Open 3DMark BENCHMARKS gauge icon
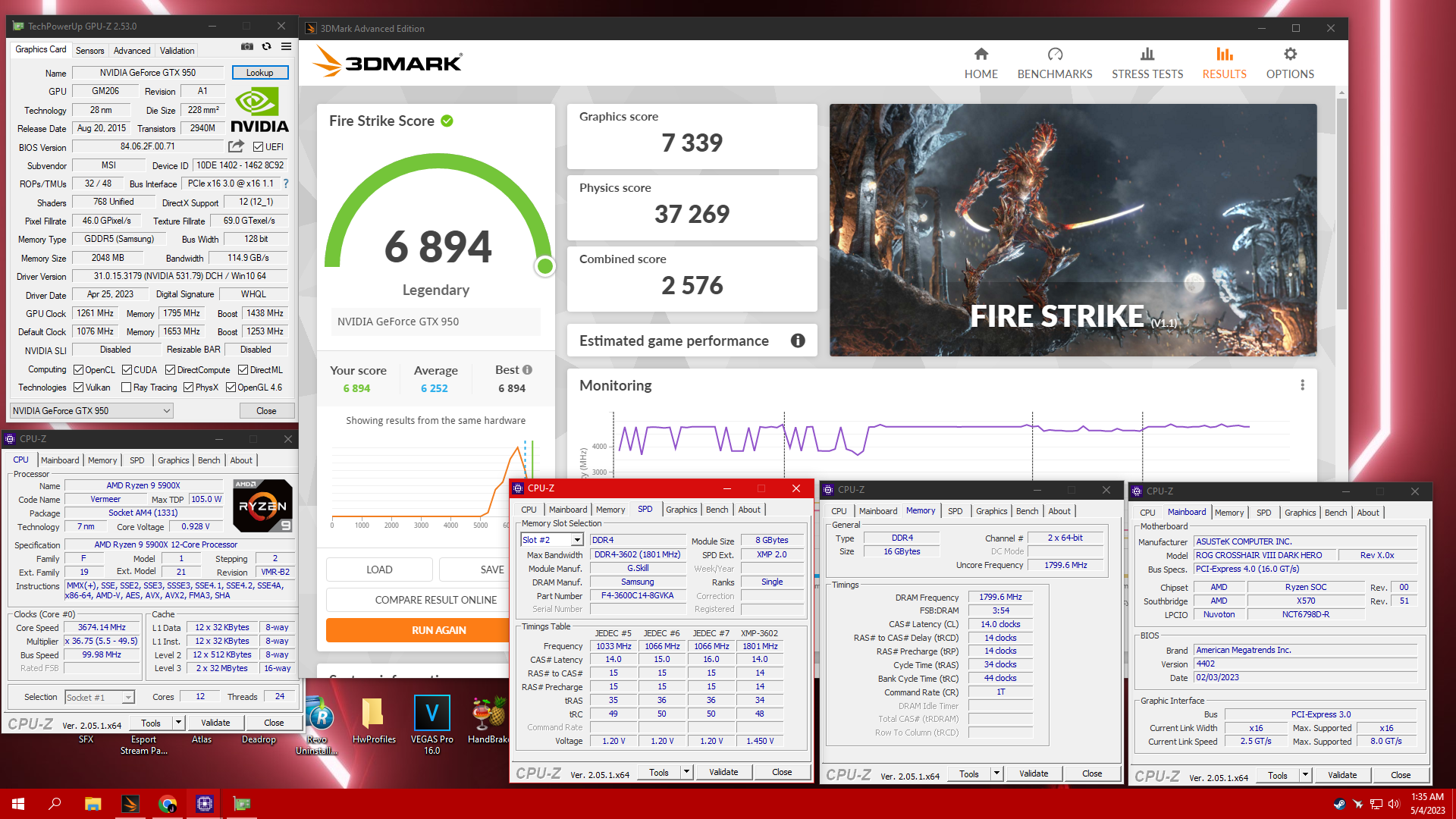The width and height of the screenshot is (1456, 819). click(1055, 55)
